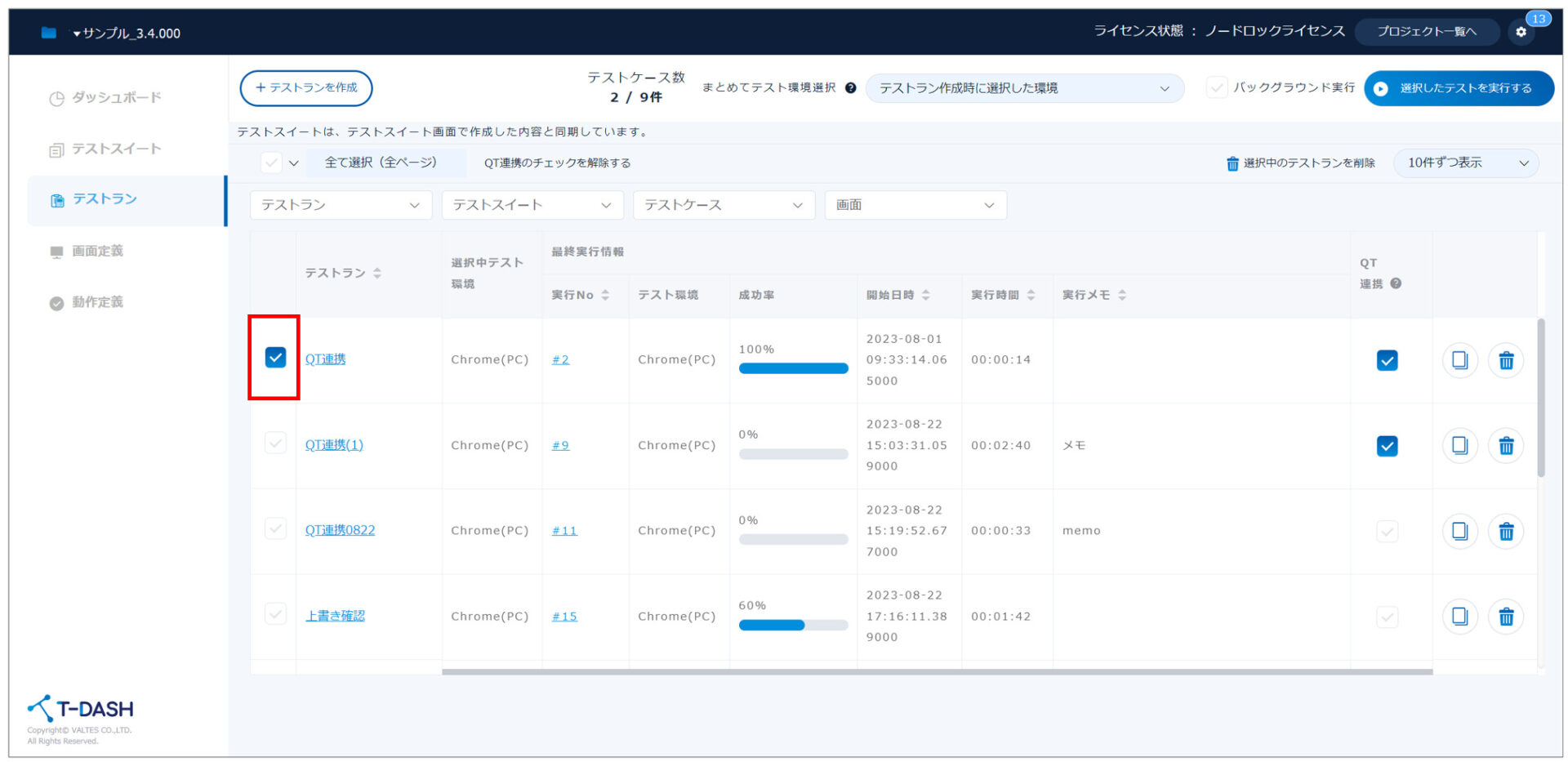Click trash icon in 上書き確認 row
Image resolution: width=1568 pixels, height=762 pixels.
(x=1506, y=617)
